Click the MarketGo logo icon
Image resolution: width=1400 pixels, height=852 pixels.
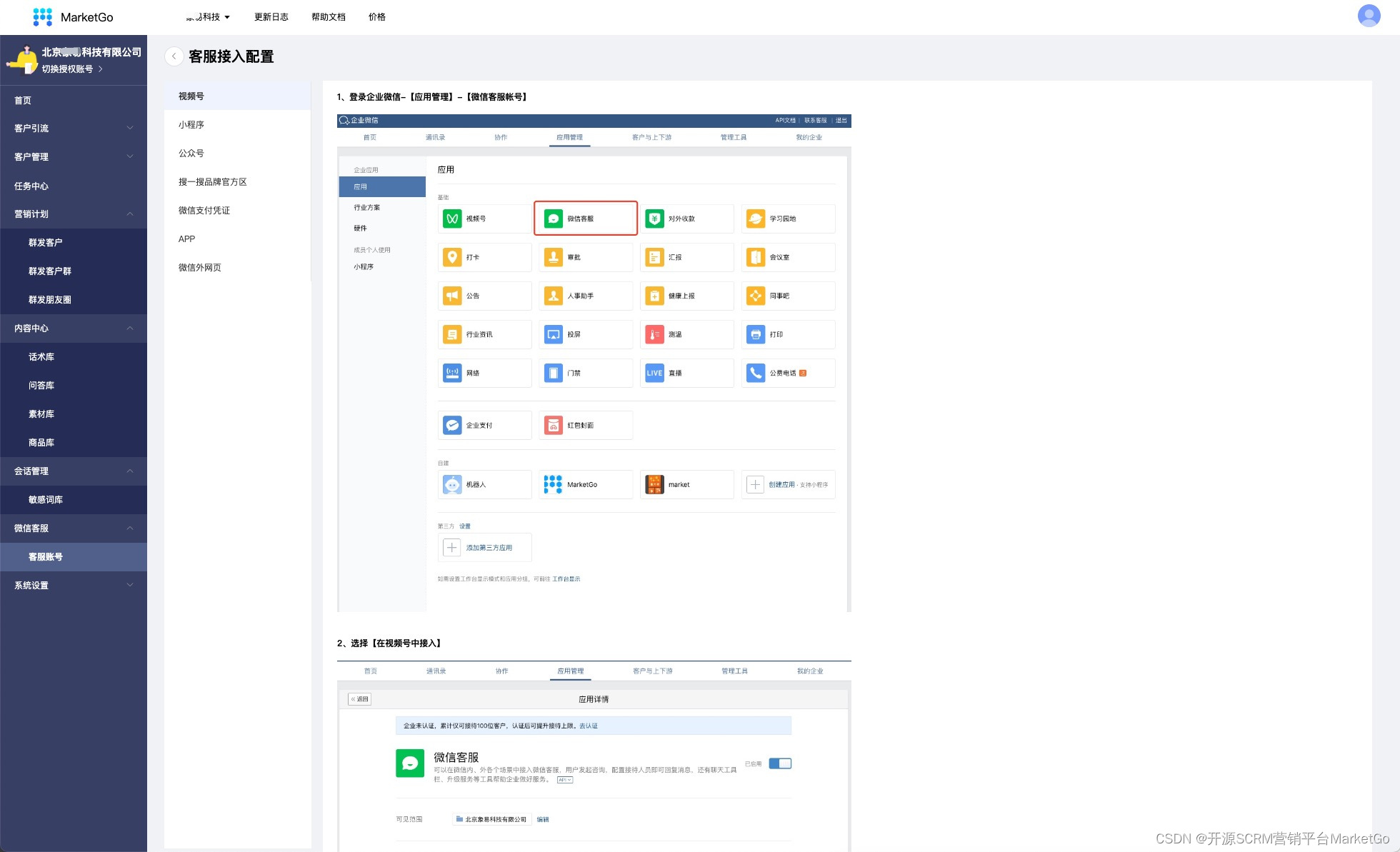(x=43, y=16)
